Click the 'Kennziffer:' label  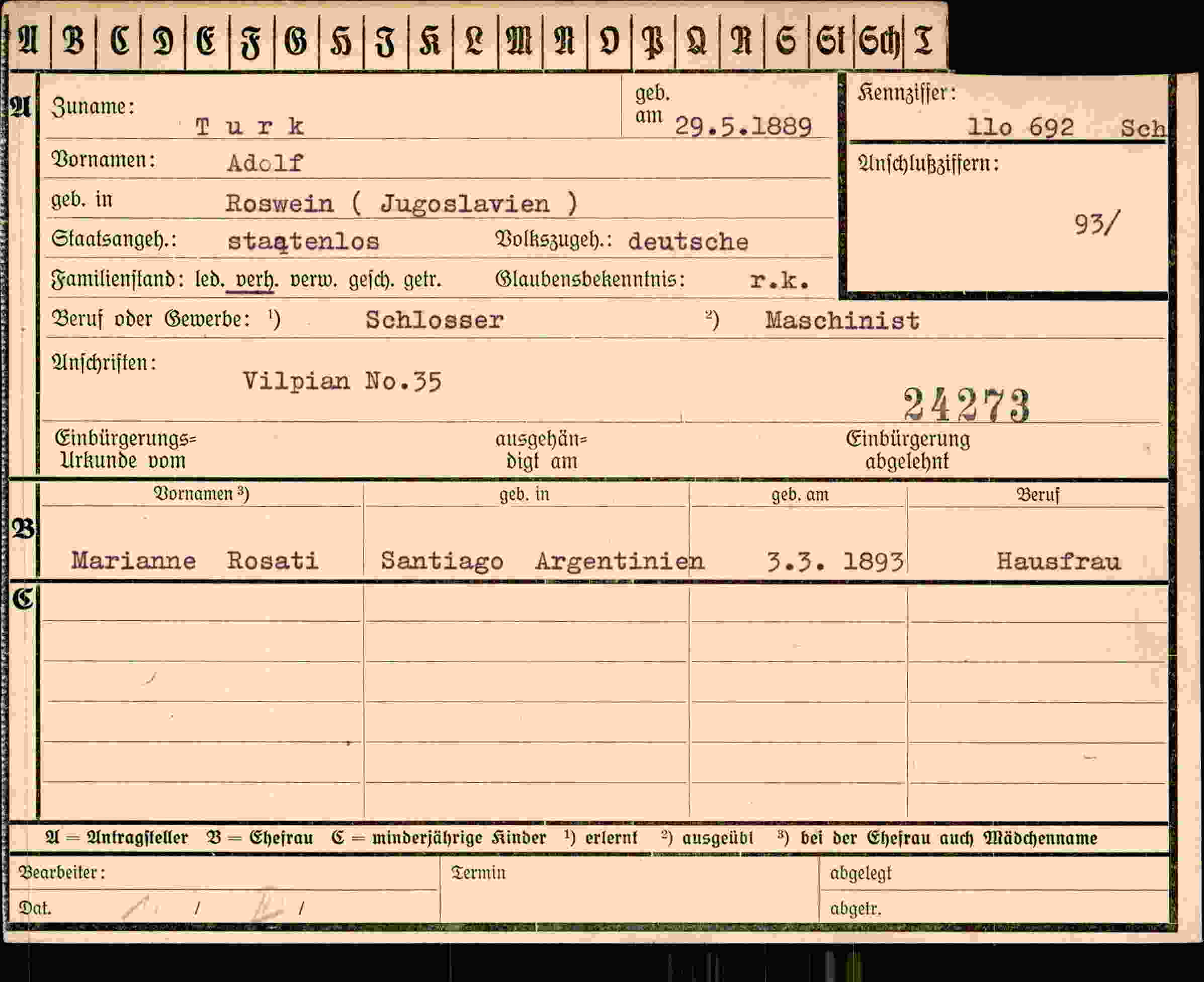coord(907,93)
